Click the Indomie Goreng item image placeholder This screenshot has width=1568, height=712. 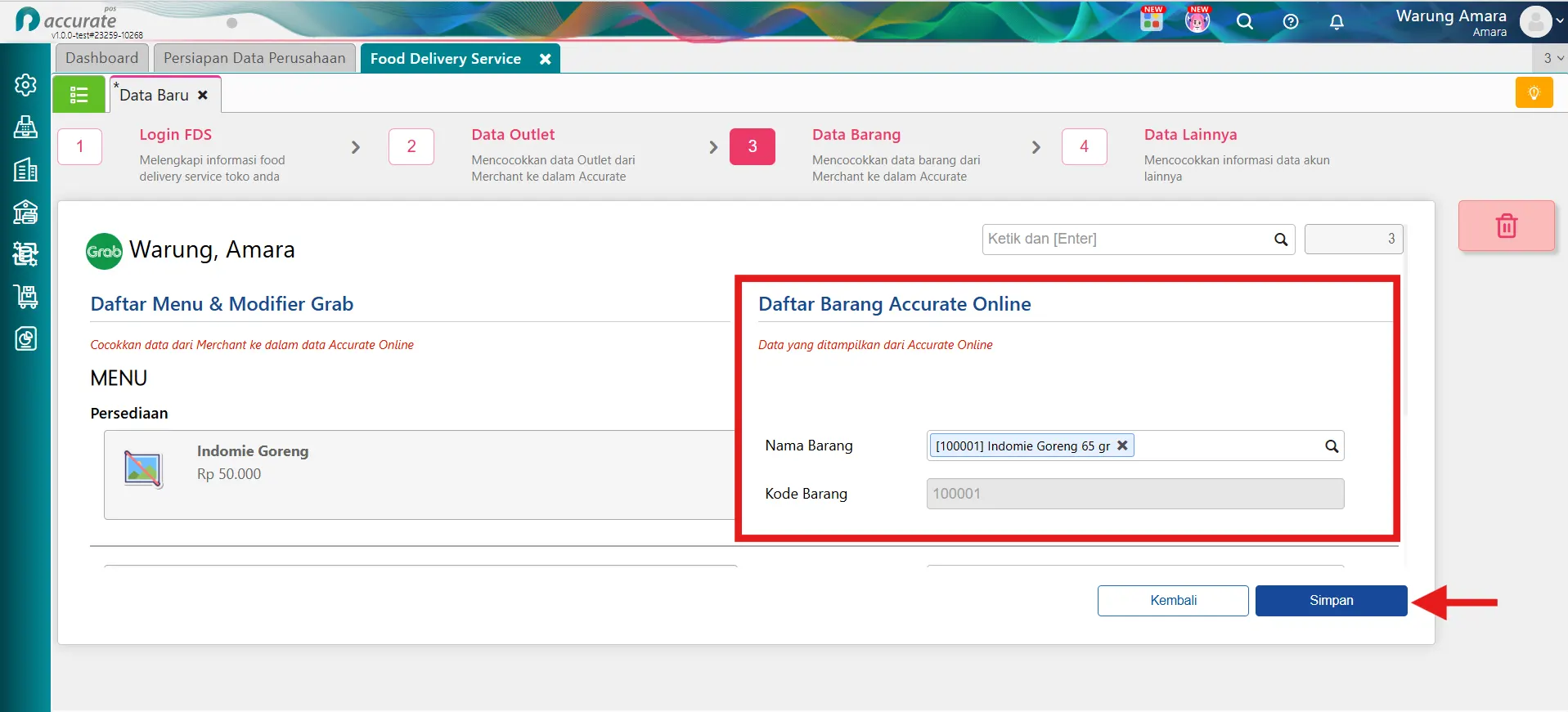click(143, 468)
